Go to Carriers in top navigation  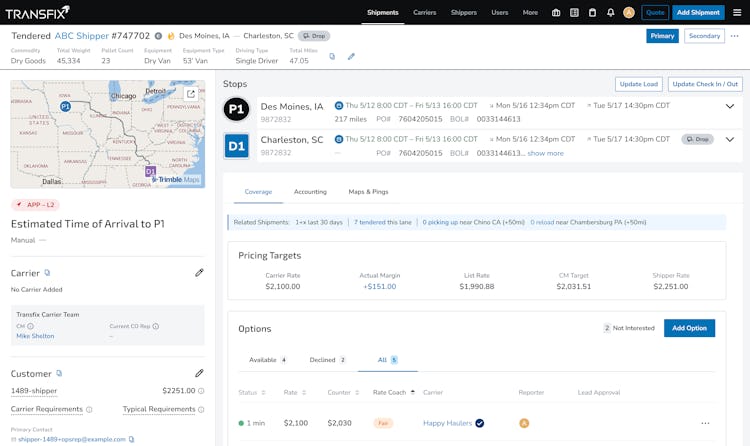[425, 12]
